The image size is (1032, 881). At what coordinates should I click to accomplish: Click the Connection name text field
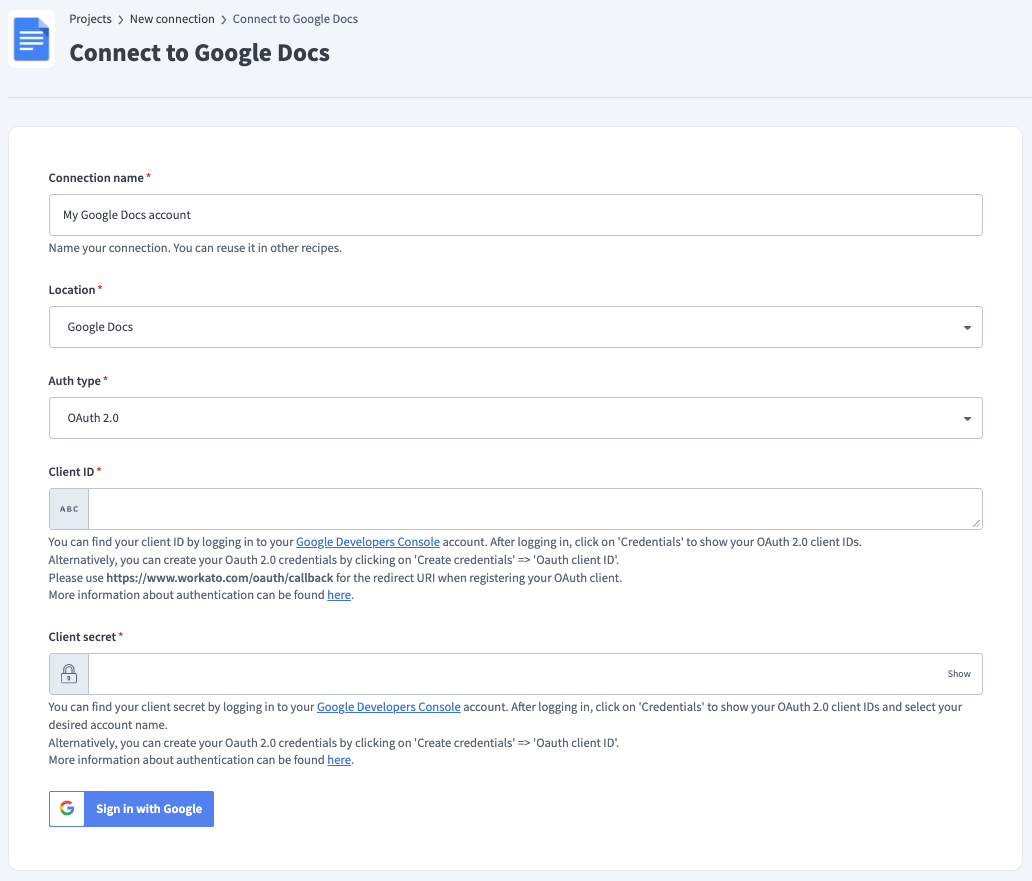point(515,214)
